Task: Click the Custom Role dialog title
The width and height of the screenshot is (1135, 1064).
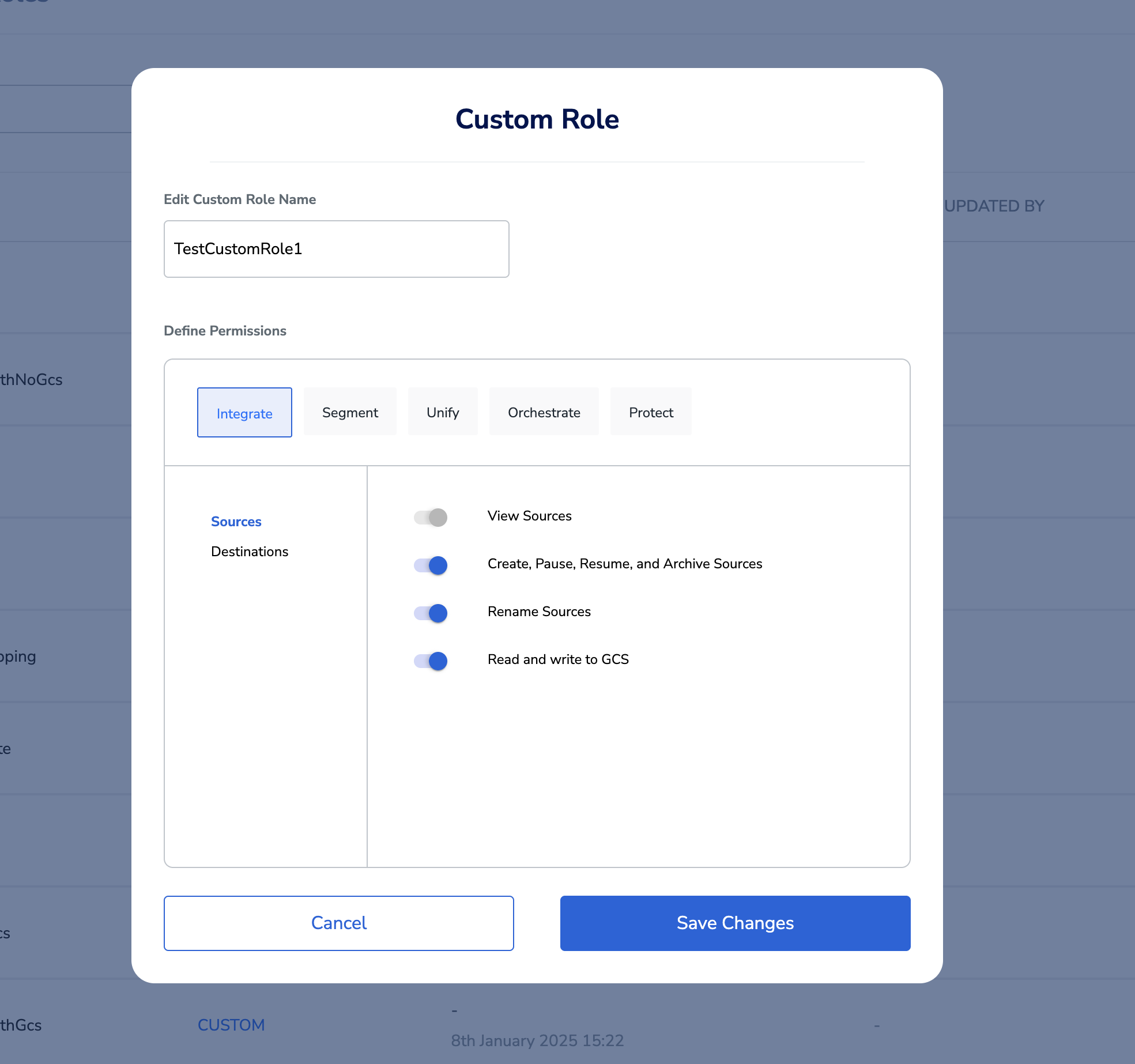Action: (x=537, y=119)
